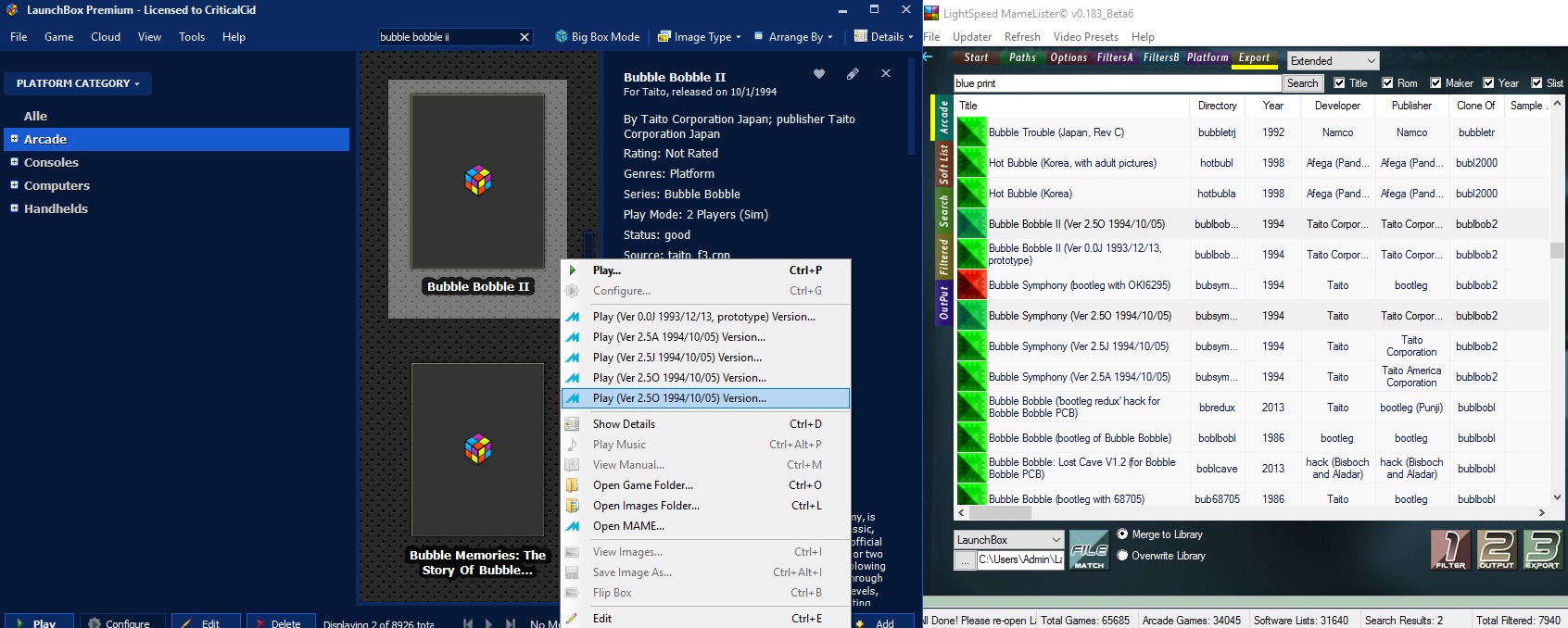The image size is (1568, 628).
Task: Click the FILE MATCH icon in MameLister
Action: pos(1089,549)
